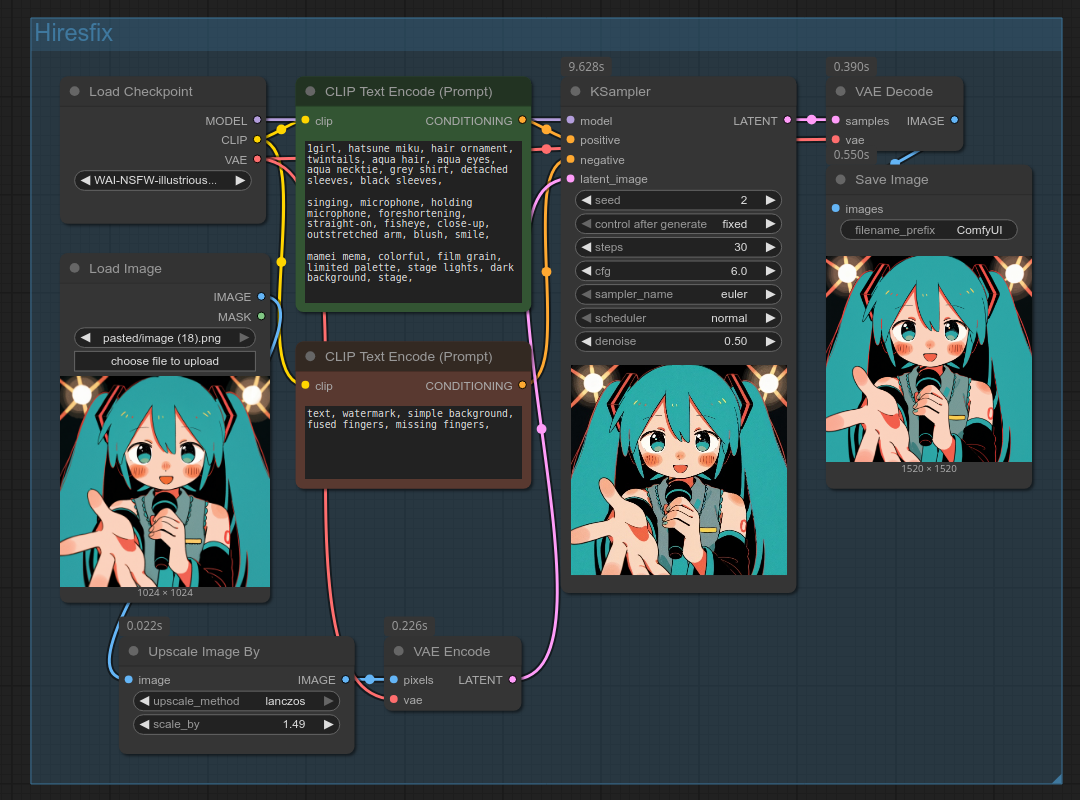Click the 1024 × 1024 size label
The height and width of the screenshot is (800, 1080).
click(x=165, y=593)
